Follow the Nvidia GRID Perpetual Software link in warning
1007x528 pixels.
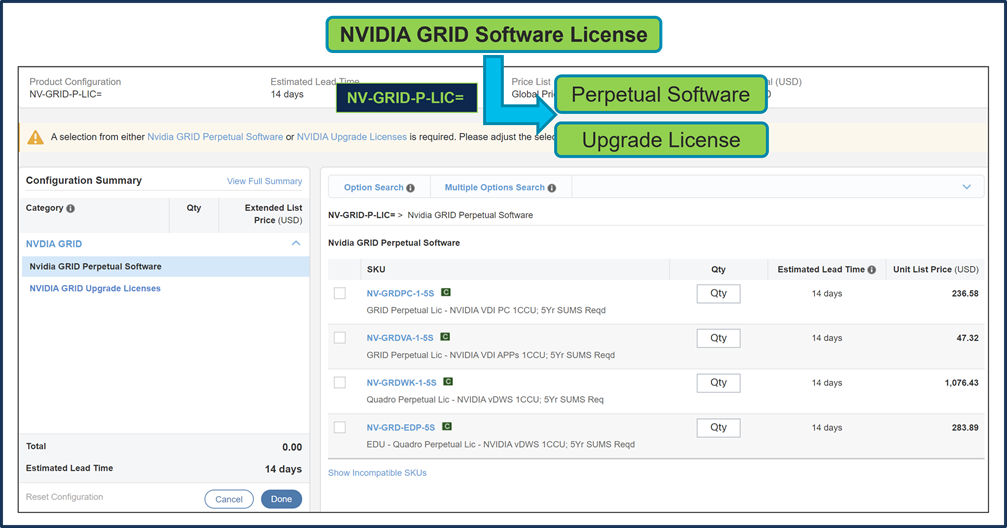click(215, 137)
